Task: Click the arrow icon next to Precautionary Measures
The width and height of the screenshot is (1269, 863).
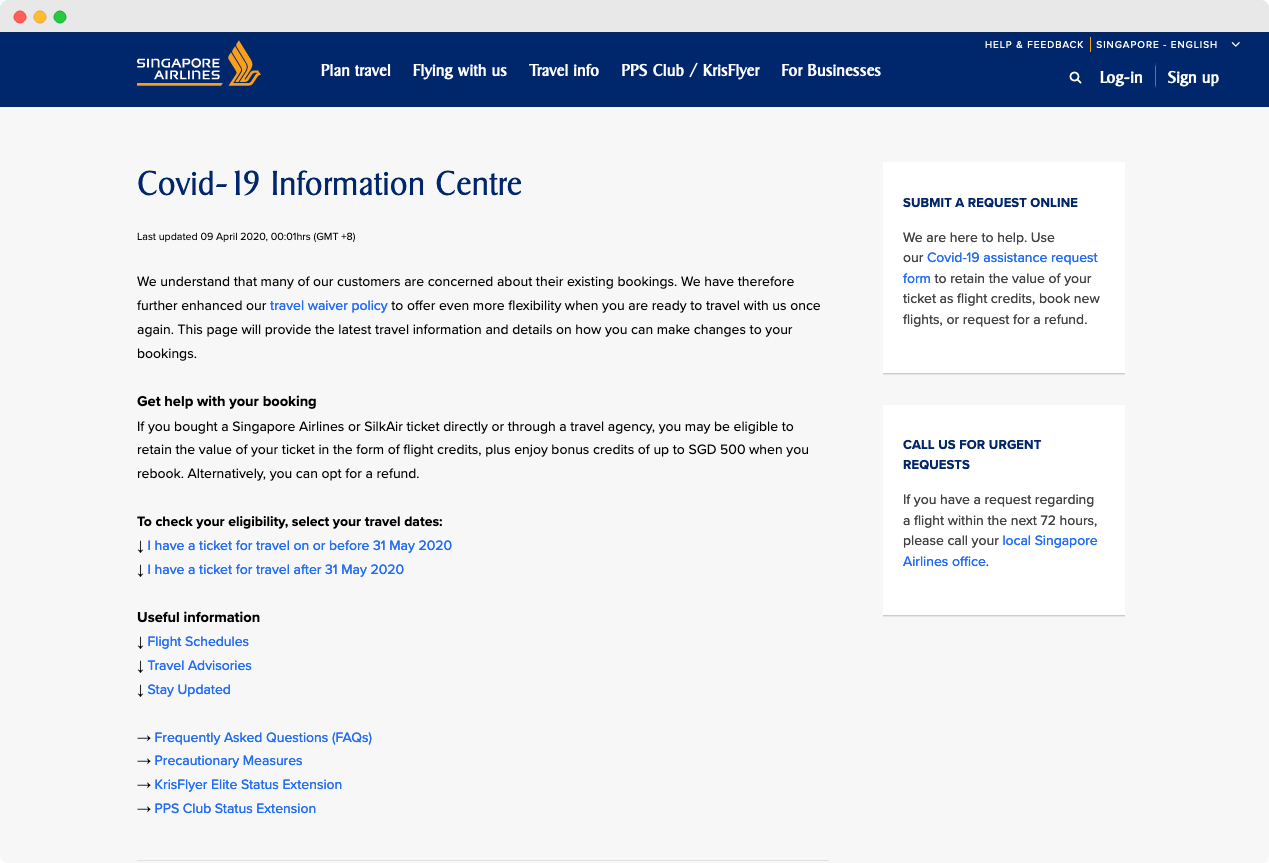Action: coord(143,760)
